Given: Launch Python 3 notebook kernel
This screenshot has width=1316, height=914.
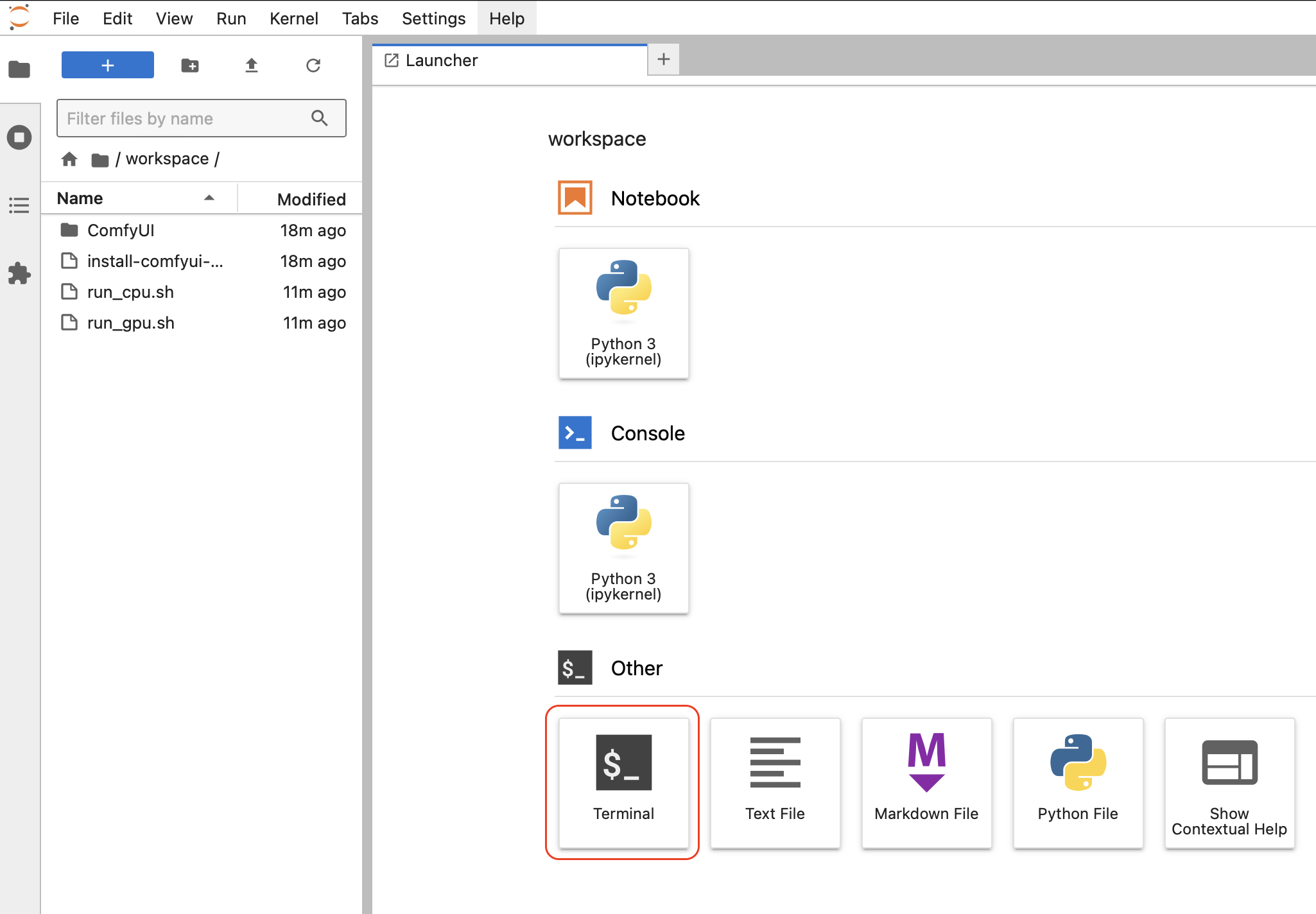Looking at the screenshot, I should (x=623, y=313).
